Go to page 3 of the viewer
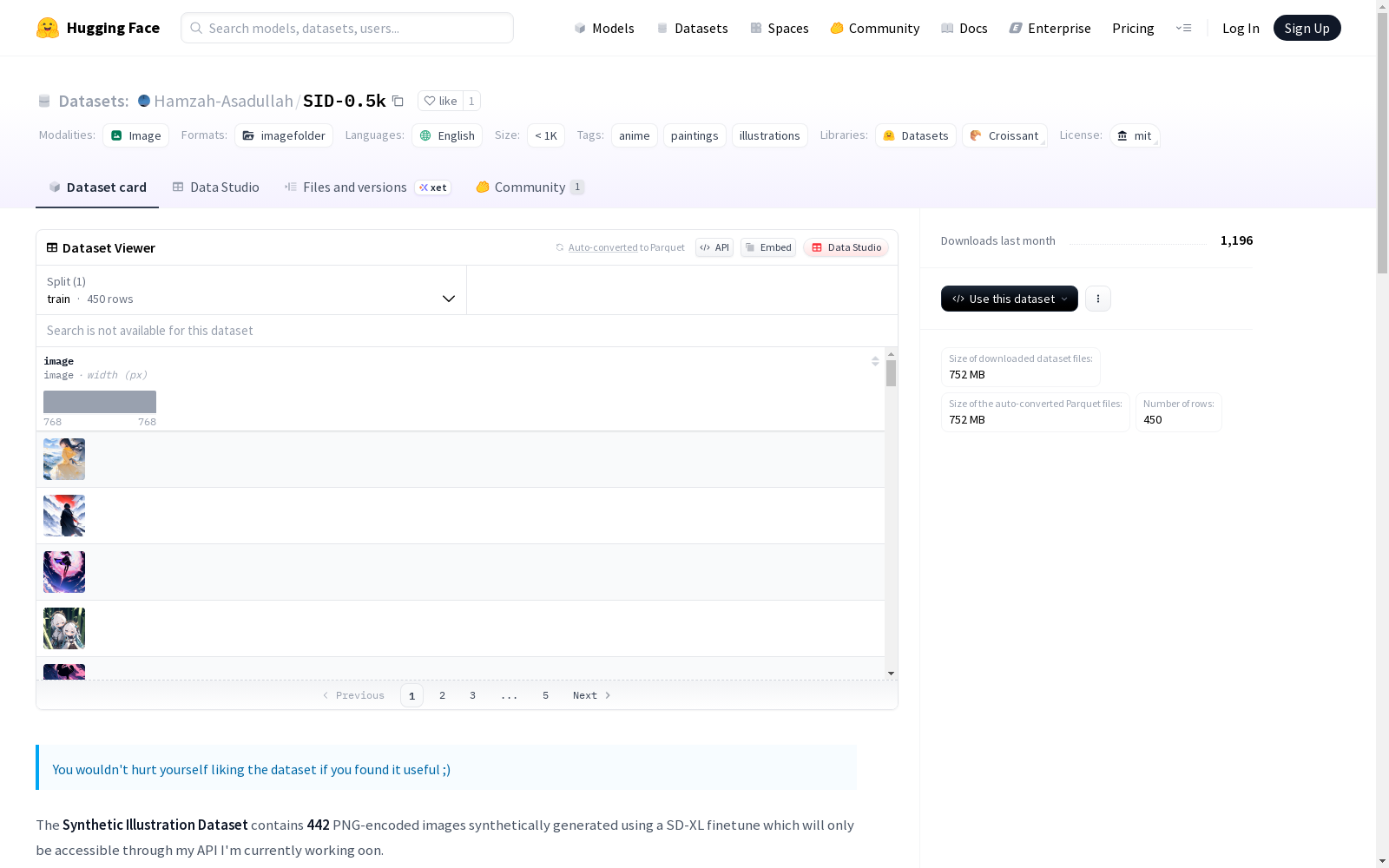The image size is (1389, 868). 473,695
